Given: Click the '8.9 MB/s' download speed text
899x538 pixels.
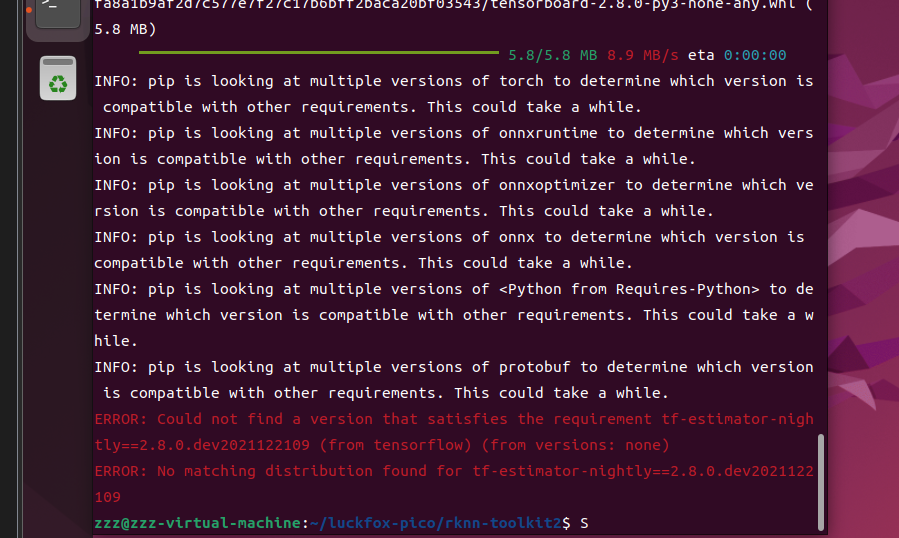Looking at the screenshot, I should (643, 55).
